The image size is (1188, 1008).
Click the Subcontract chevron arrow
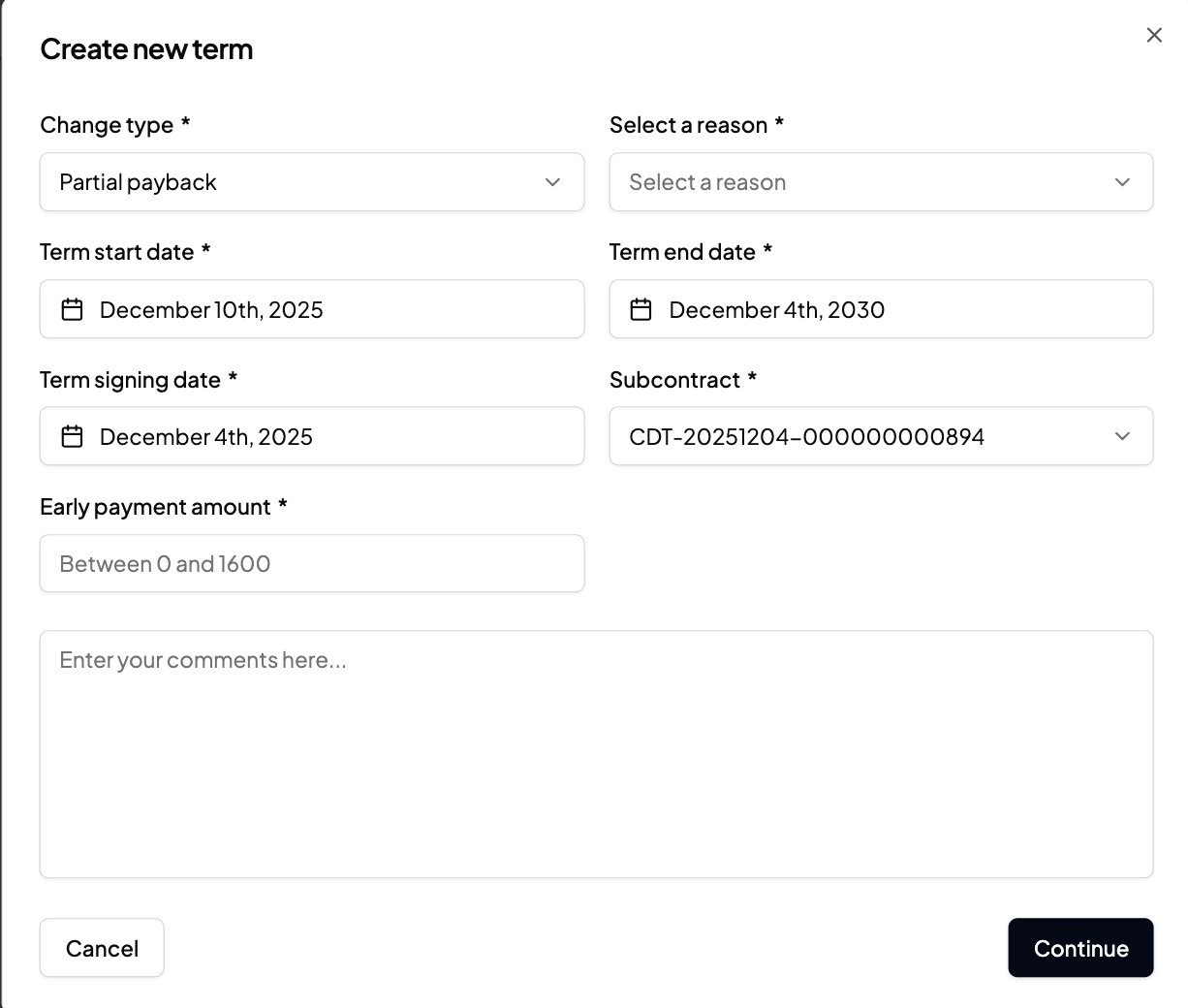click(x=1122, y=436)
